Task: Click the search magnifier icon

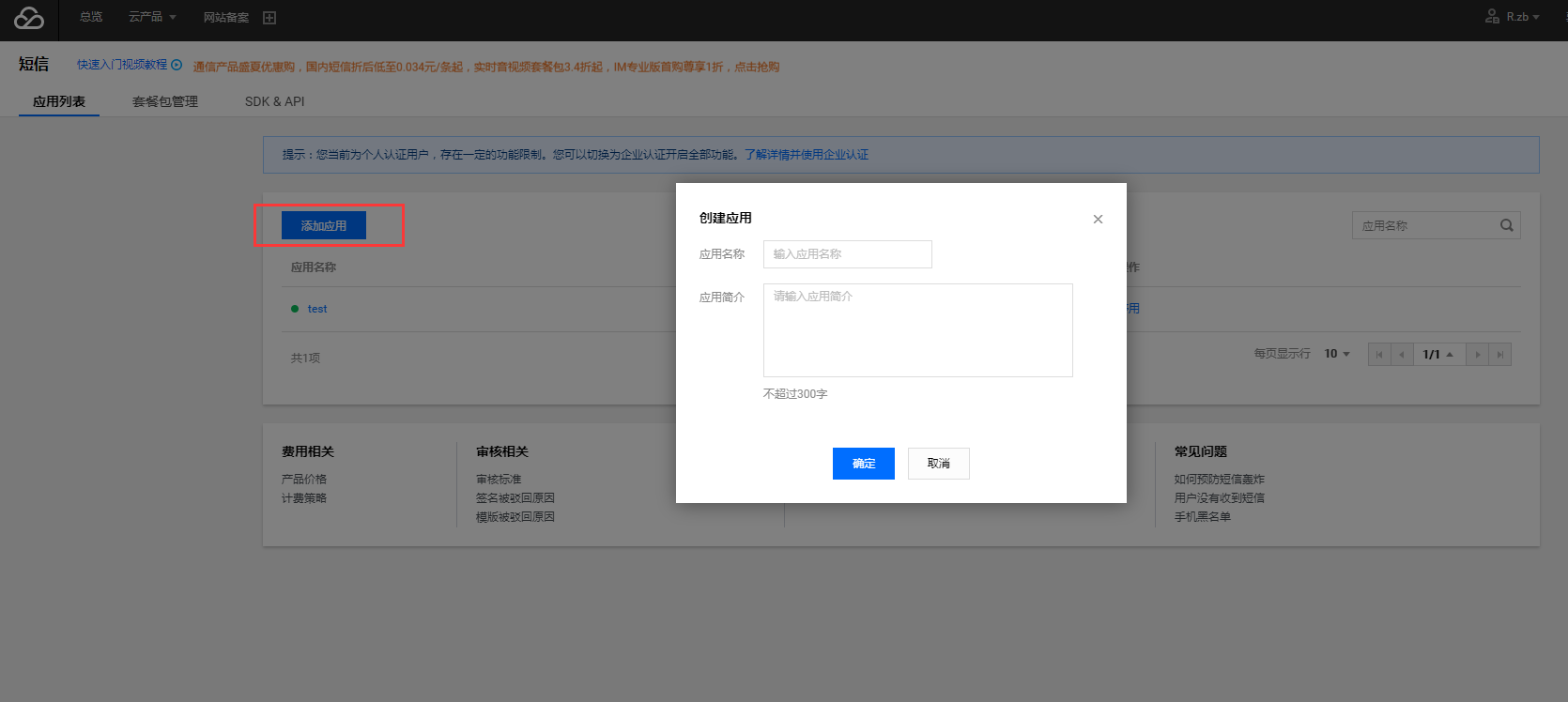Action: (1506, 225)
